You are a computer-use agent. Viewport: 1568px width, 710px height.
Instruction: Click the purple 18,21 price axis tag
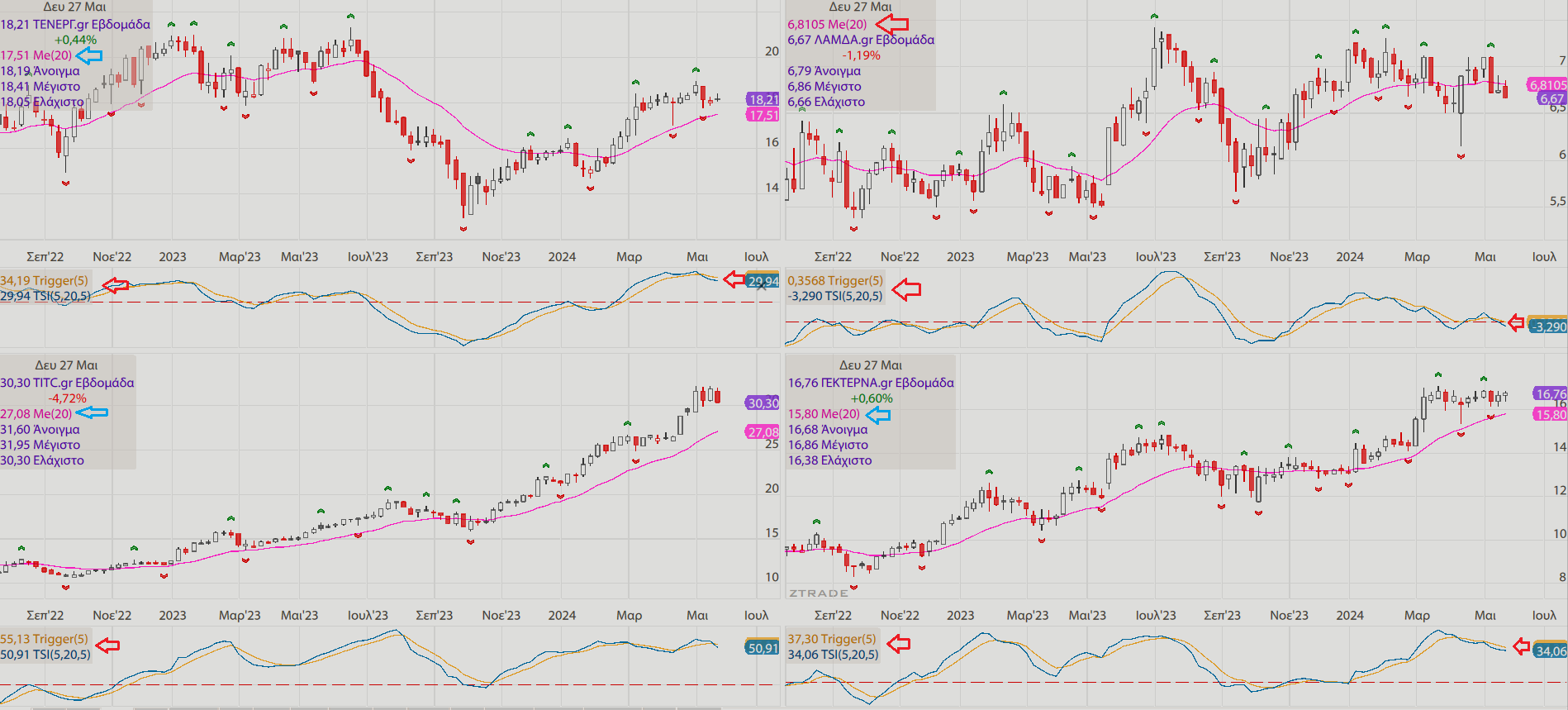pos(763,99)
